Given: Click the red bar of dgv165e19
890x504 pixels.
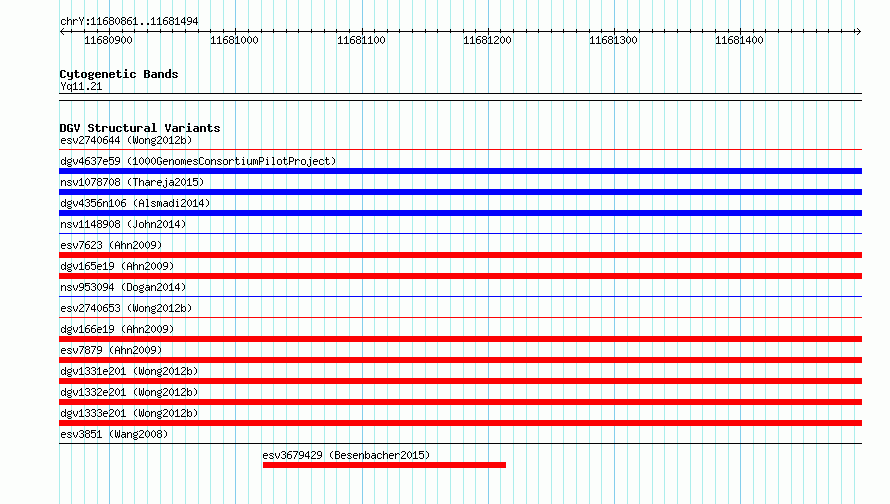Looking at the screenshot, I should [x=460, y=276].
